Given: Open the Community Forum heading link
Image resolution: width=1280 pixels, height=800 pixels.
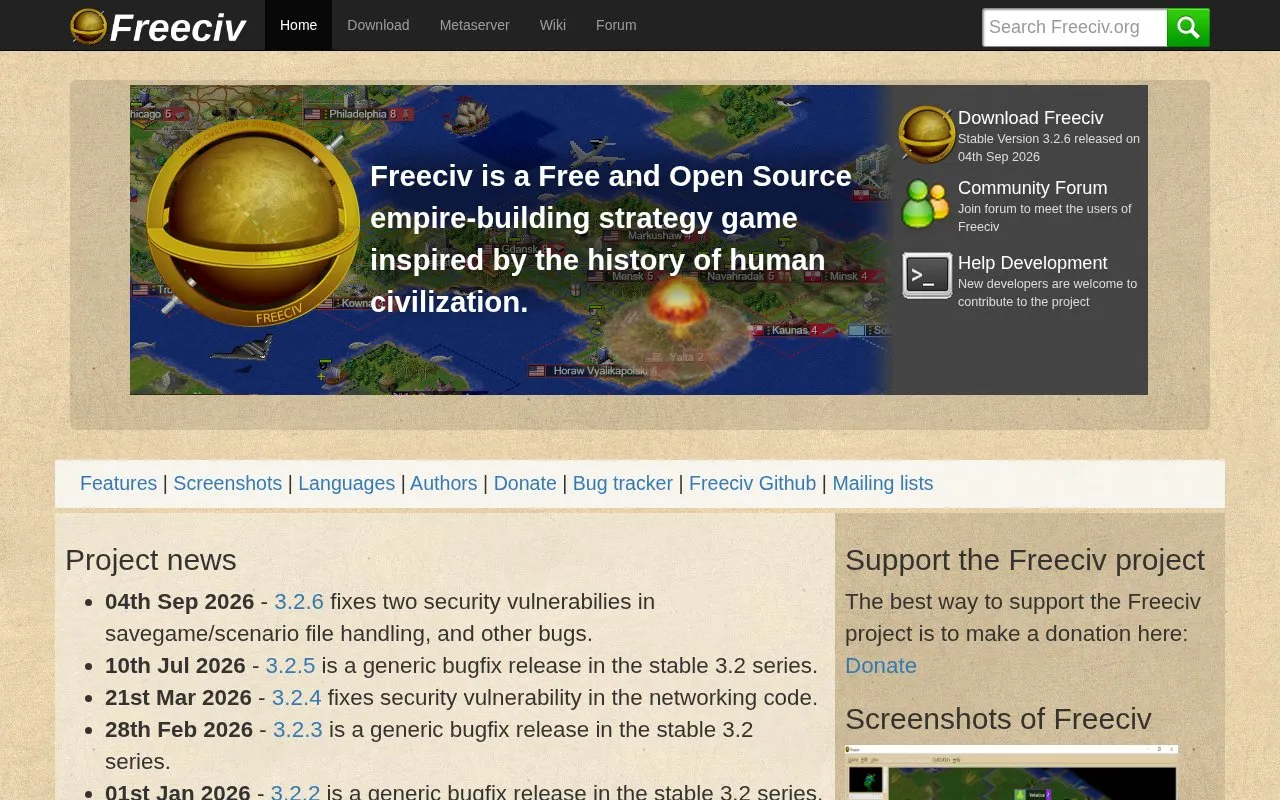Looking at the screenshot, I should (x=1033, y=188).
